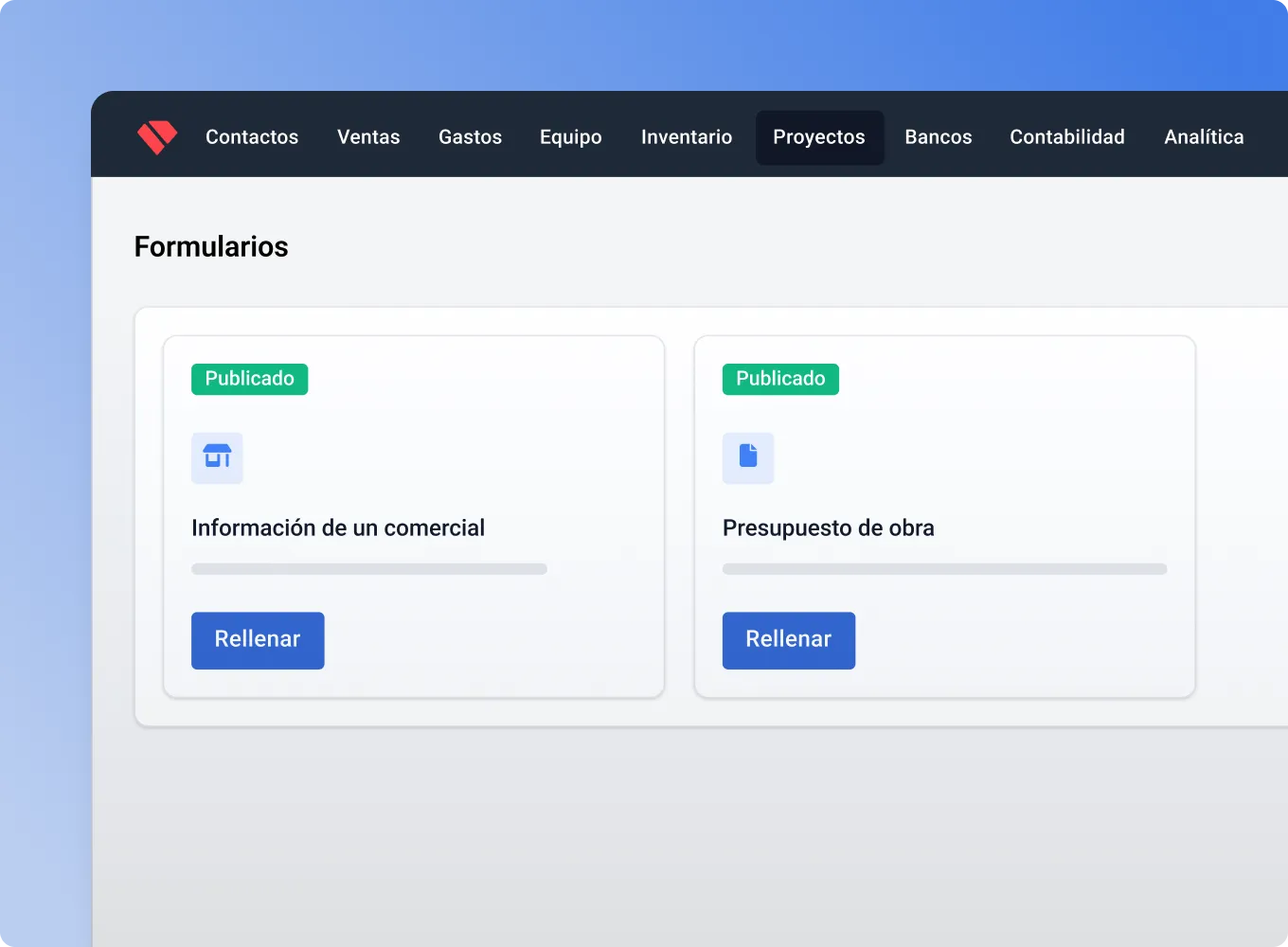
Task: Click the document icon in Presupuesto card
Action: [x=748, y=457]
